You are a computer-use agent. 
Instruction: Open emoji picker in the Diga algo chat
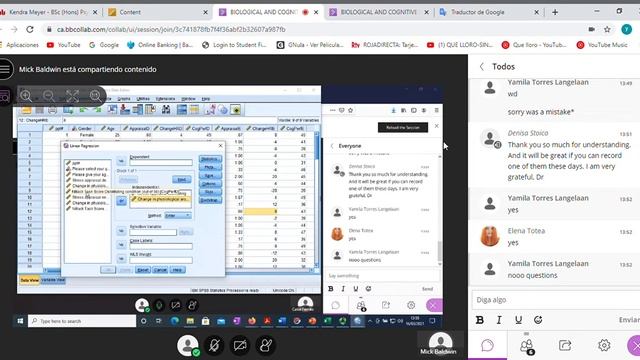tap(538, 320)
